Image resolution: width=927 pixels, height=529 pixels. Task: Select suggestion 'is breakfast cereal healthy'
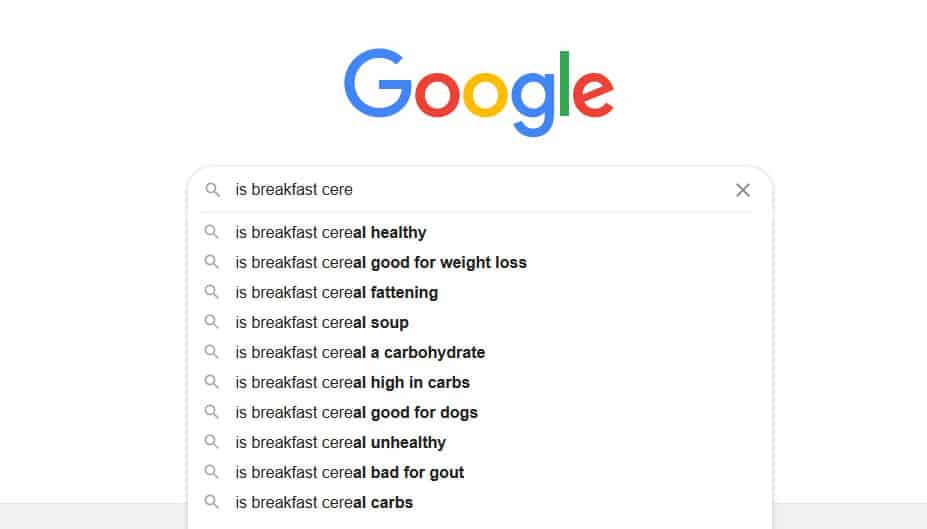tap(479, 232)
